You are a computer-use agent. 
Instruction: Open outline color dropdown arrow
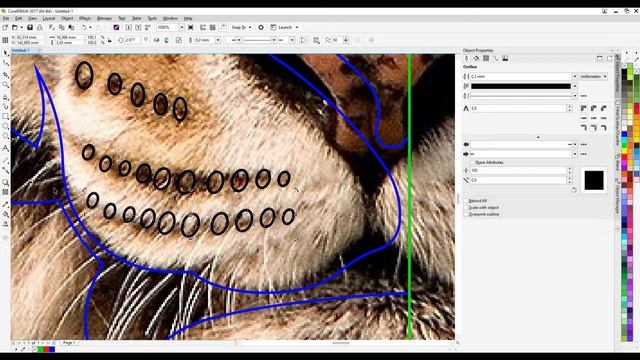574,86
